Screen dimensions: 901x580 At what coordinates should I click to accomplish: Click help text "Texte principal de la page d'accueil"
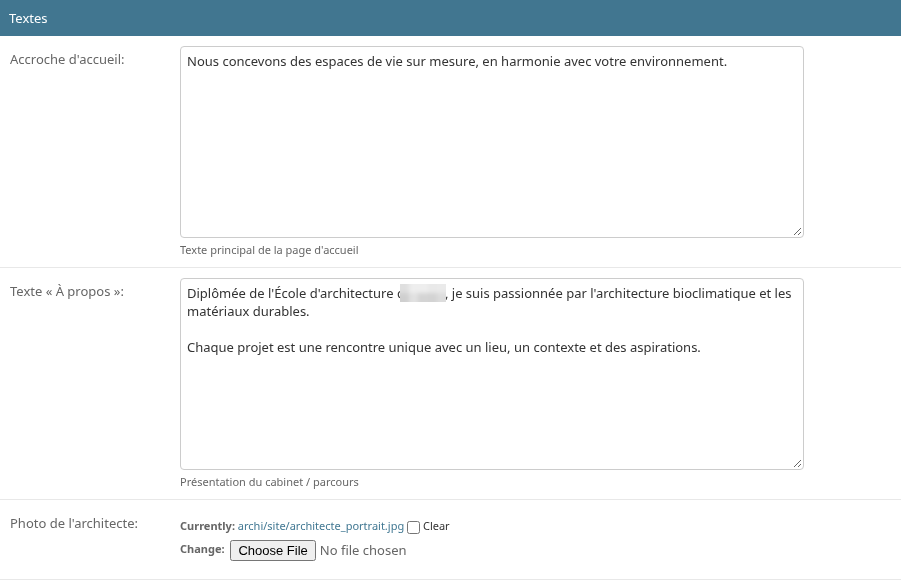(269, 250)
